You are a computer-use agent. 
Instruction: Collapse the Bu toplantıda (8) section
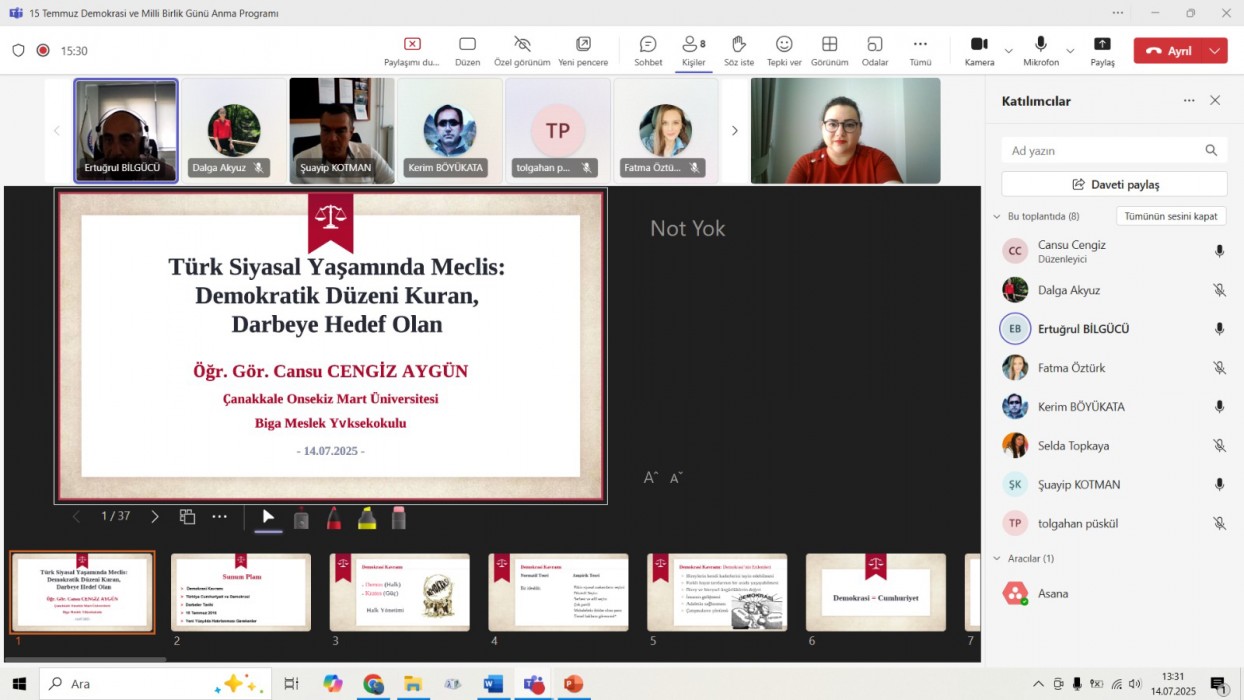point(997,216)
